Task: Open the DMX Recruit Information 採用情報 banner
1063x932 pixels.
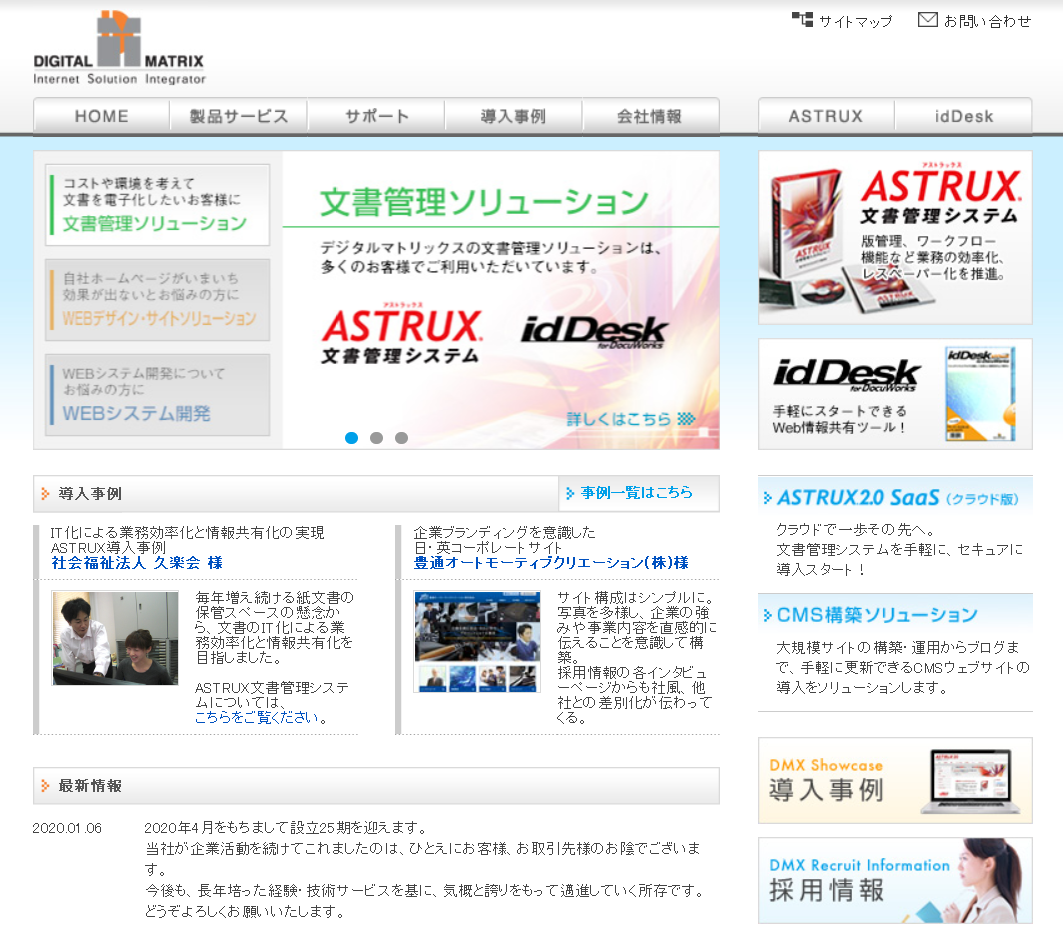Action: pyautogui.click(x=895, y=880)
